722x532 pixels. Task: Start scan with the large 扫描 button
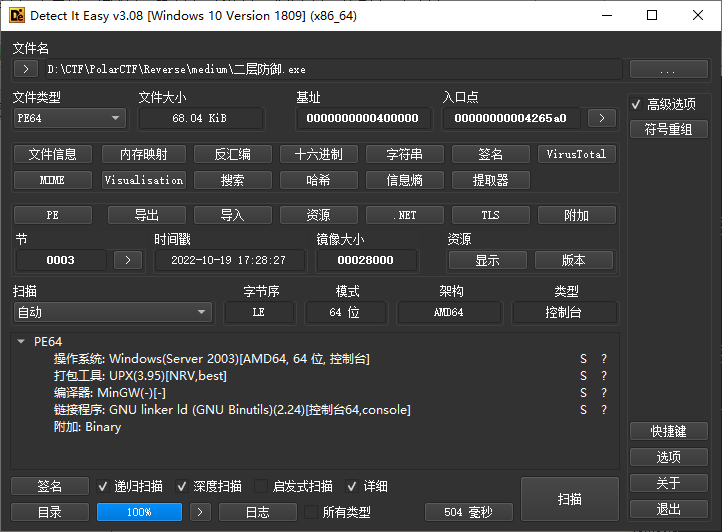(x=570, y=499)
